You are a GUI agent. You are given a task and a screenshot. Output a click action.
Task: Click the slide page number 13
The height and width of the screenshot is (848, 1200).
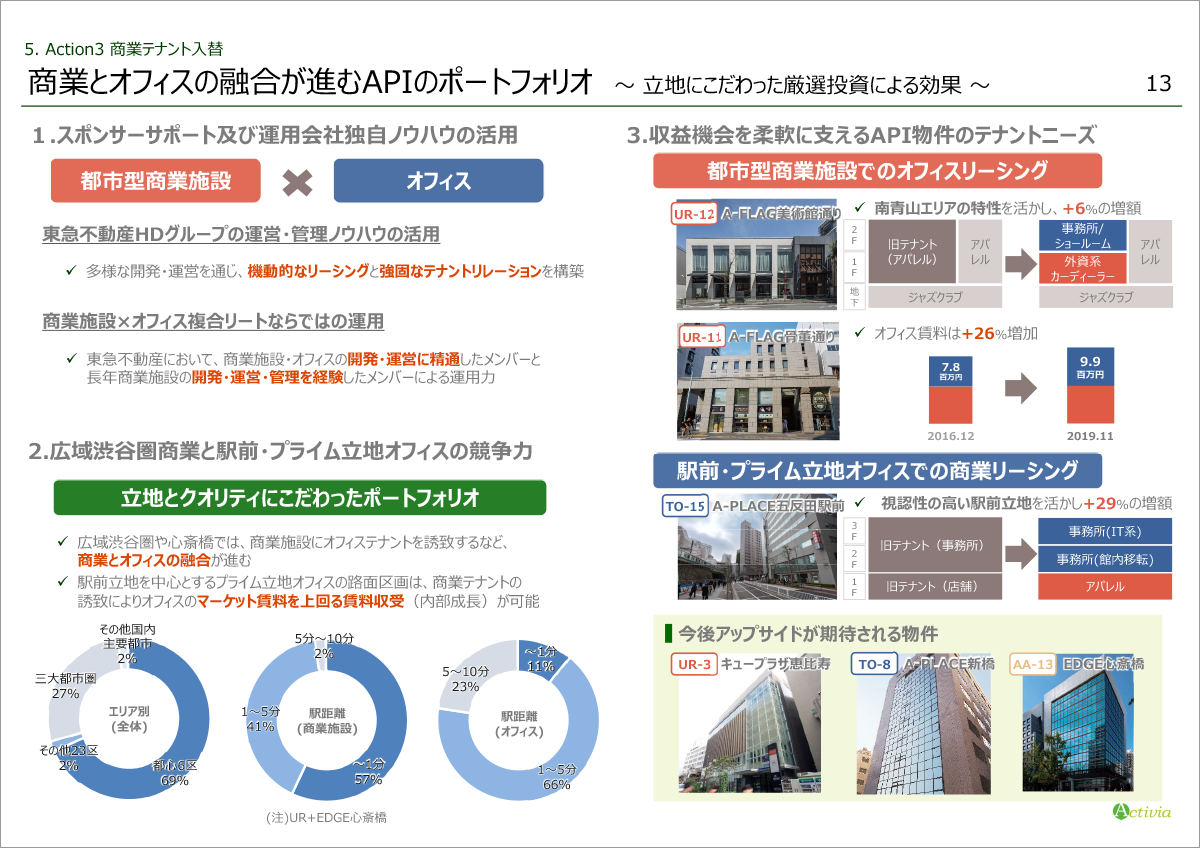click(x=1158, y=84)
